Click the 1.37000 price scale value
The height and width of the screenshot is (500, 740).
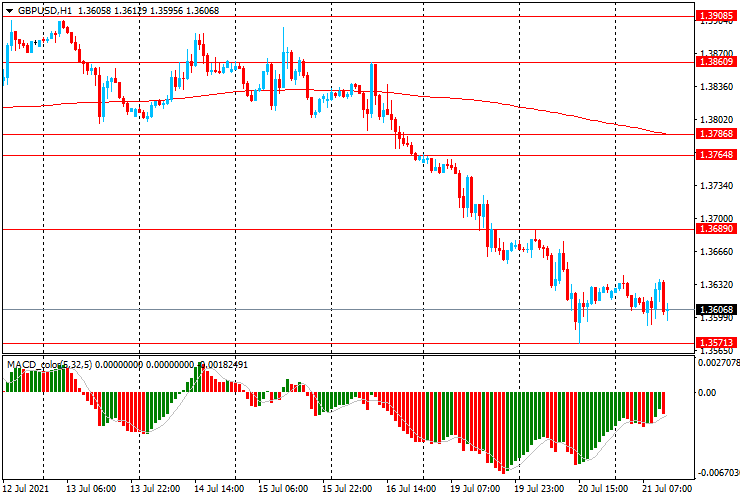coord(717,219)
